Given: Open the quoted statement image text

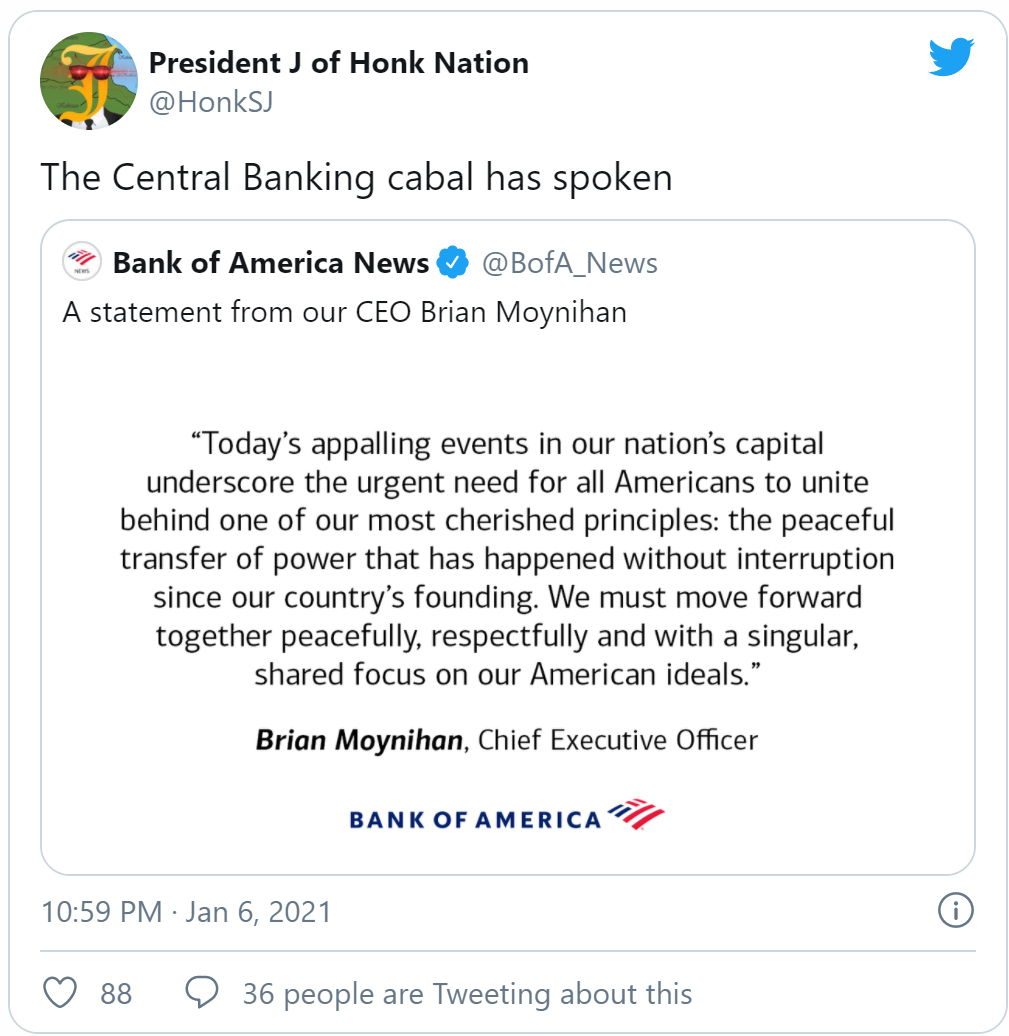Looking at the screenshot, I should (x=507, y=557).
